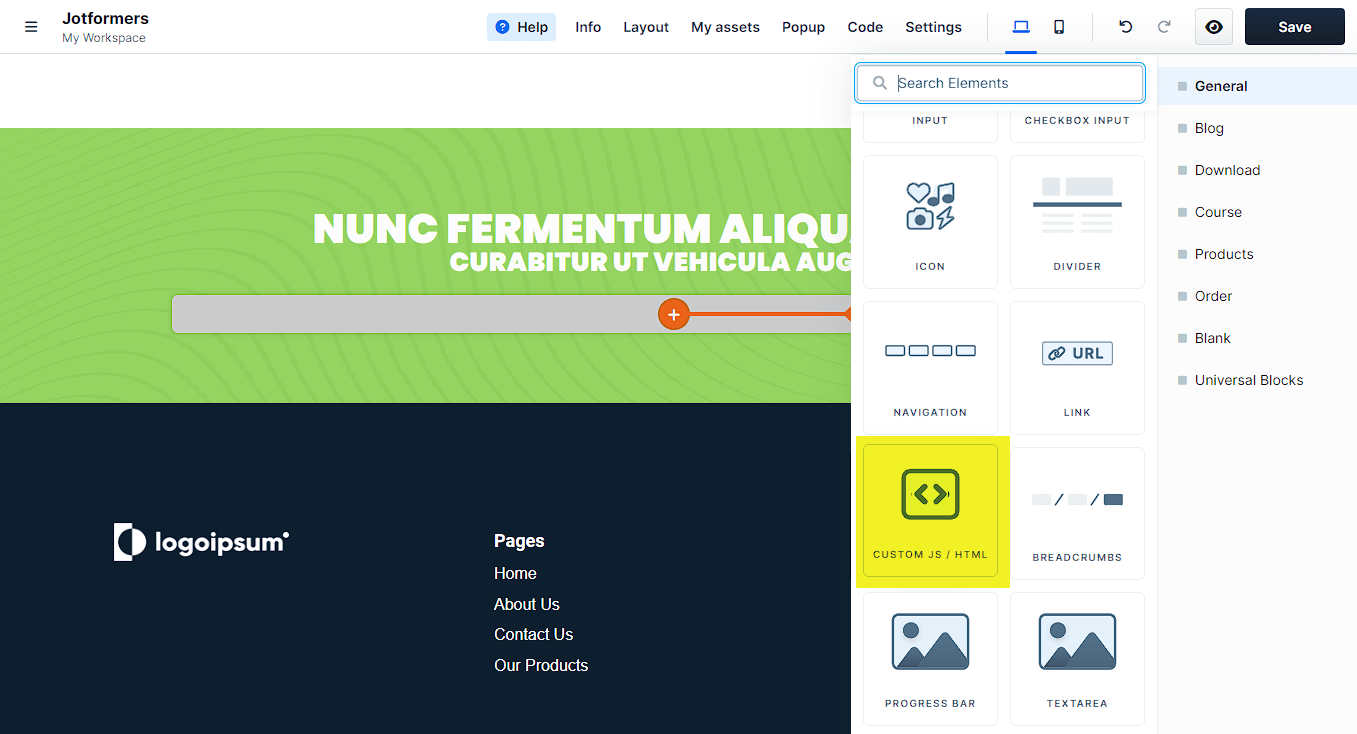Select the Curabitur Ut Vehicula subheading
The width and height of the screenshot is (1357, 734).
point(650,261)
